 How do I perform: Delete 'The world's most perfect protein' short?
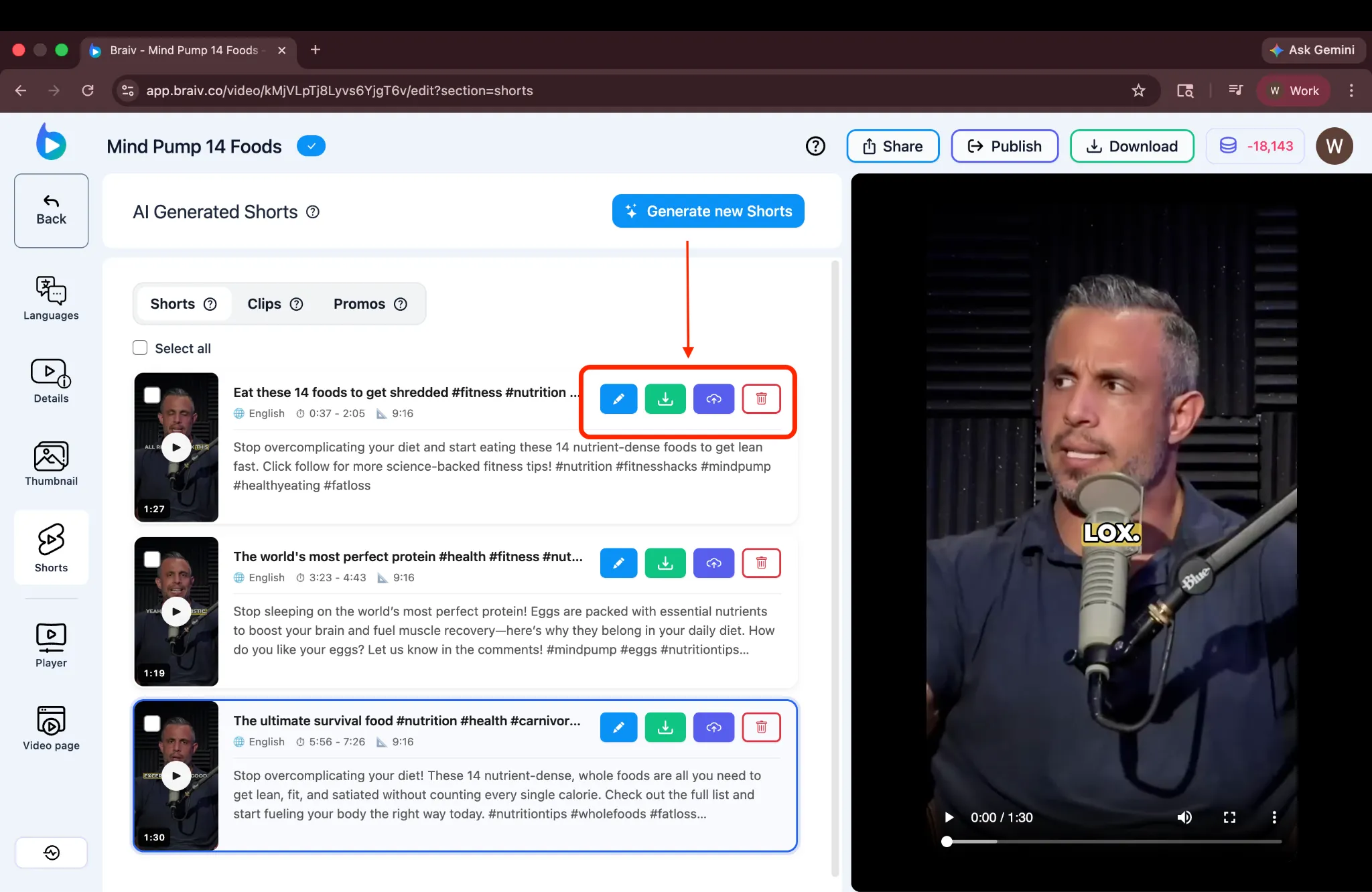click(761, 563)
